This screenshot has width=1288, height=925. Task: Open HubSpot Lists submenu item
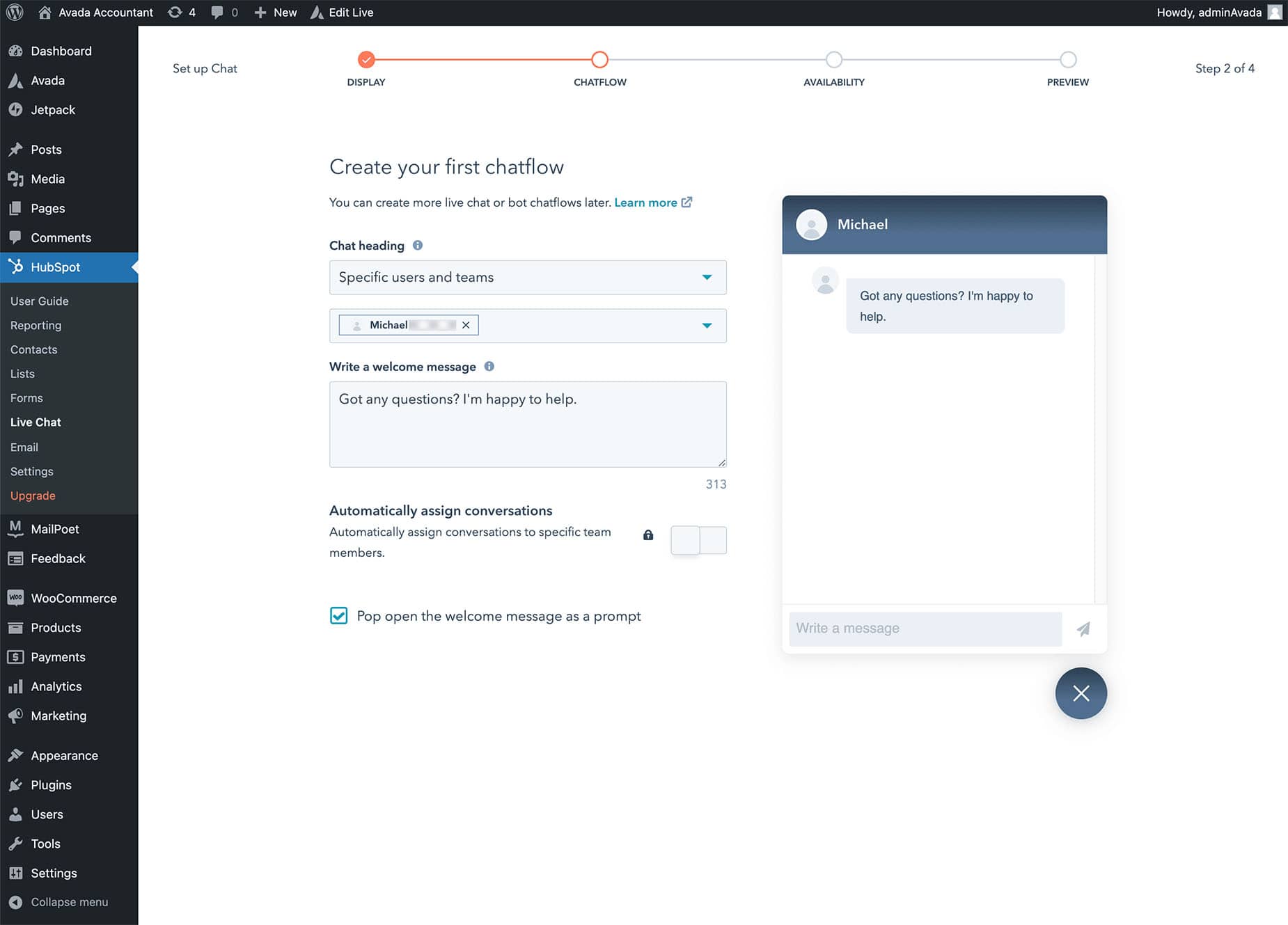click(22, 374)
